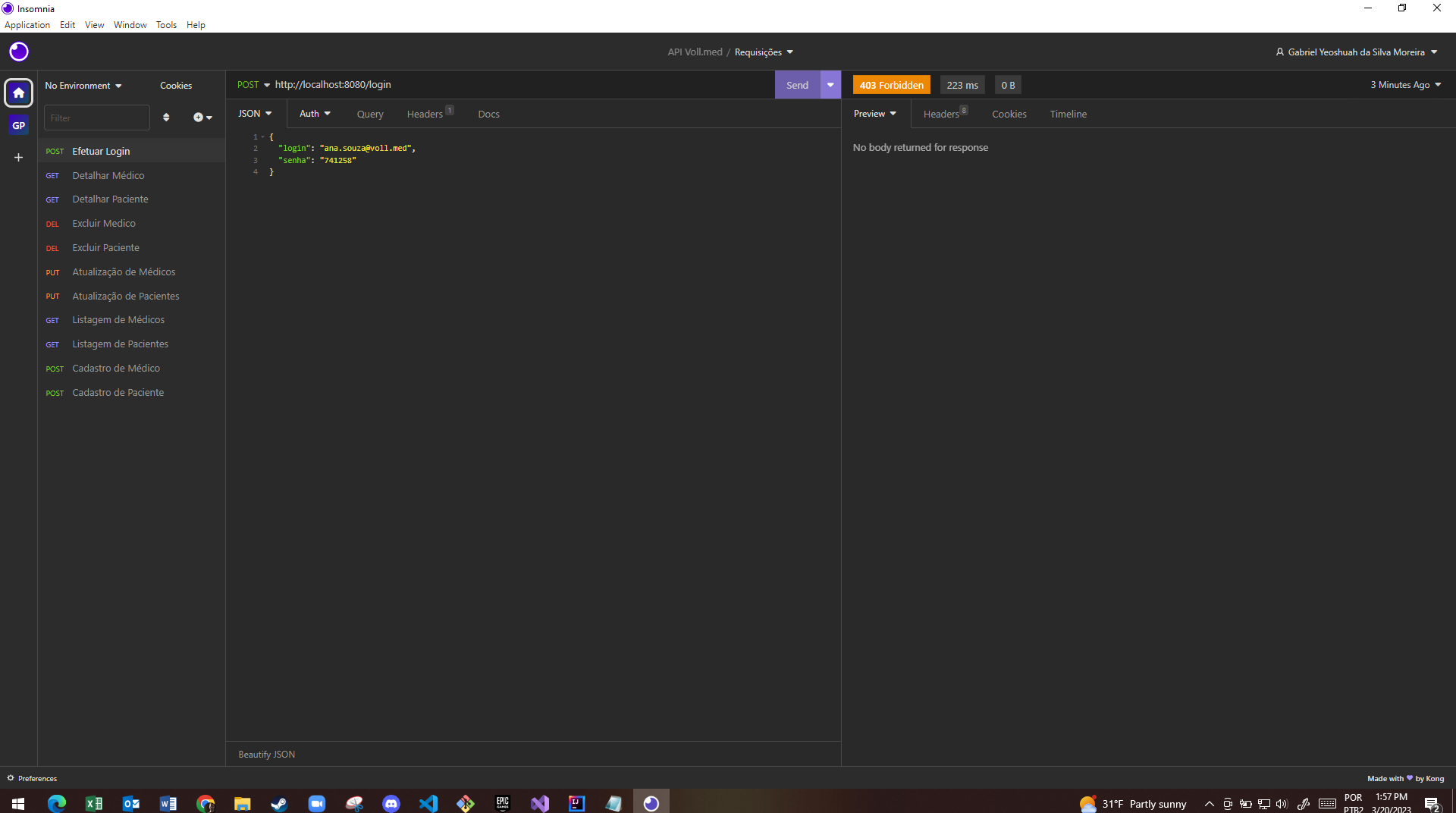This screenshot has width=1456, height=813.
Task: Click the 403 Forbidden status tag
Action: click(x=892, y=85)
